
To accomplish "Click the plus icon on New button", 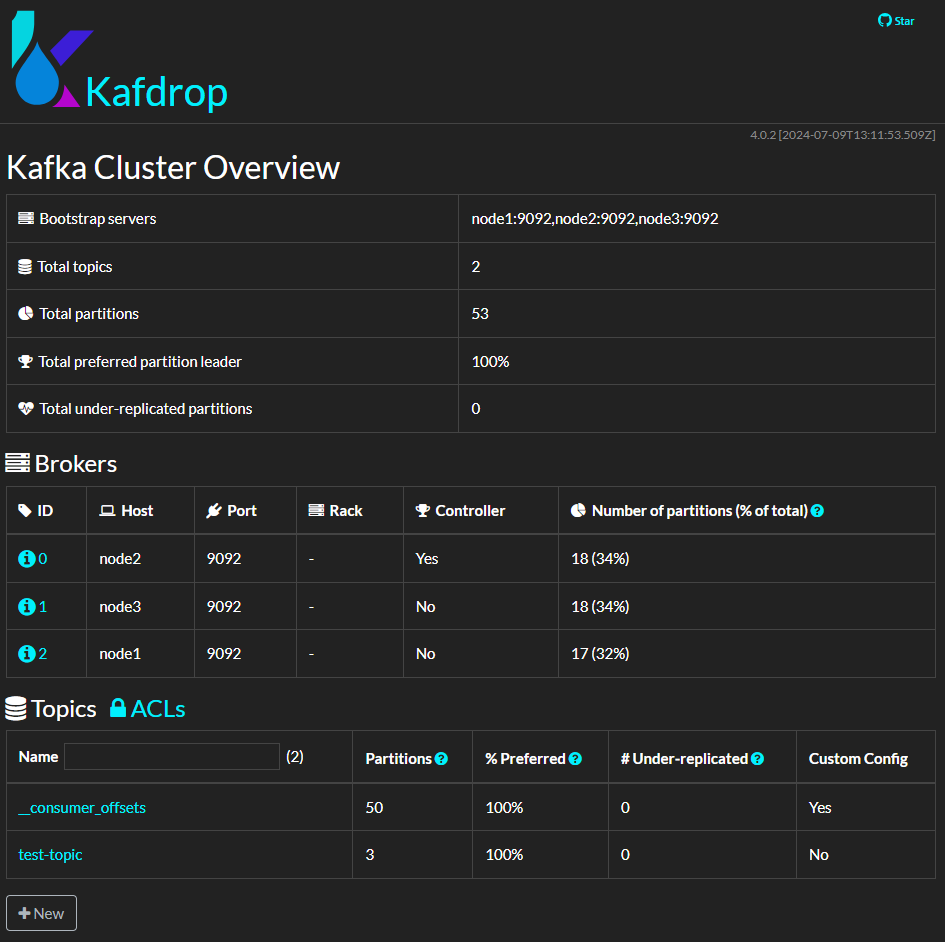I will click(x=24, y=913).
